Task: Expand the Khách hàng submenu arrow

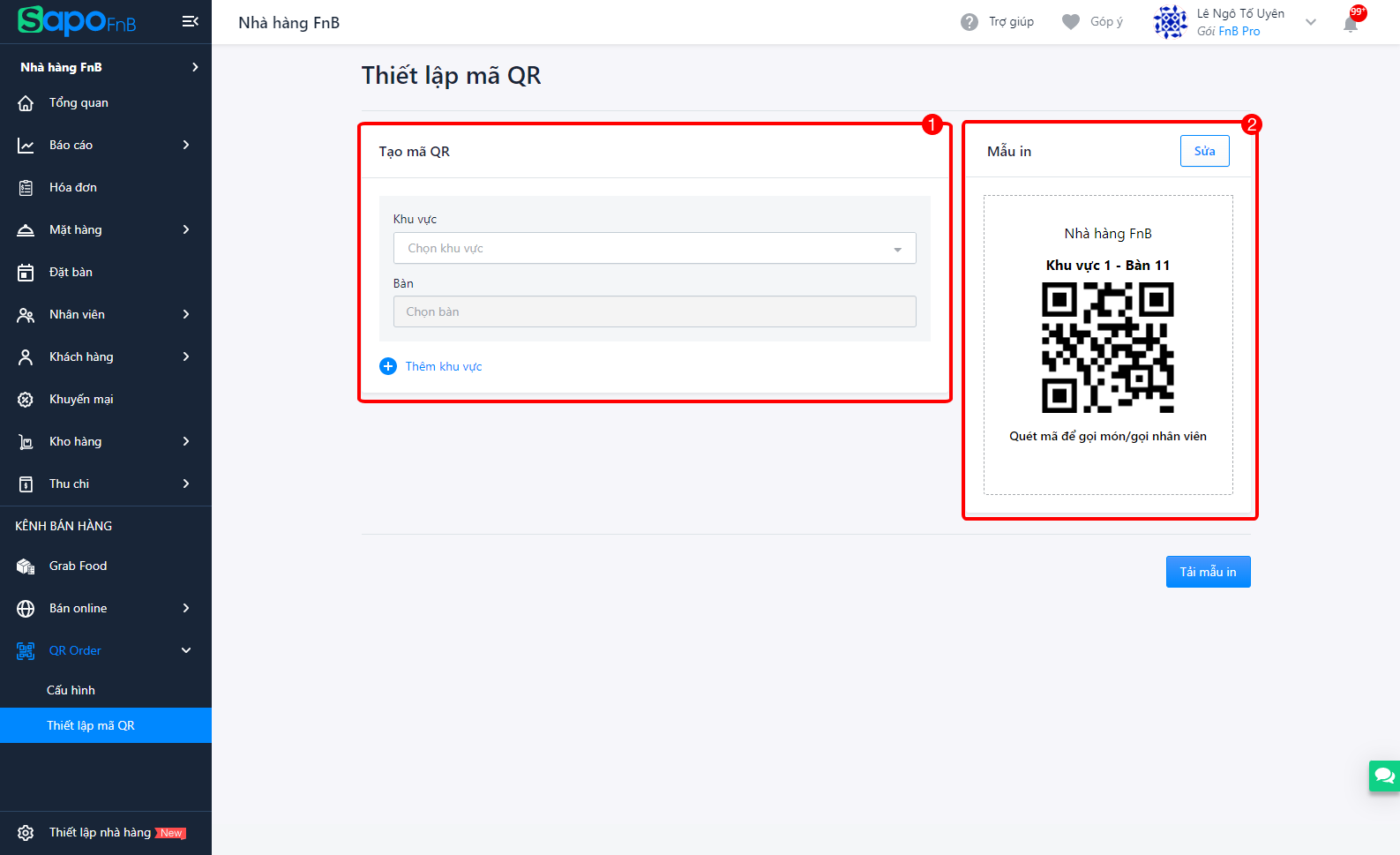Action: [186, 356]
